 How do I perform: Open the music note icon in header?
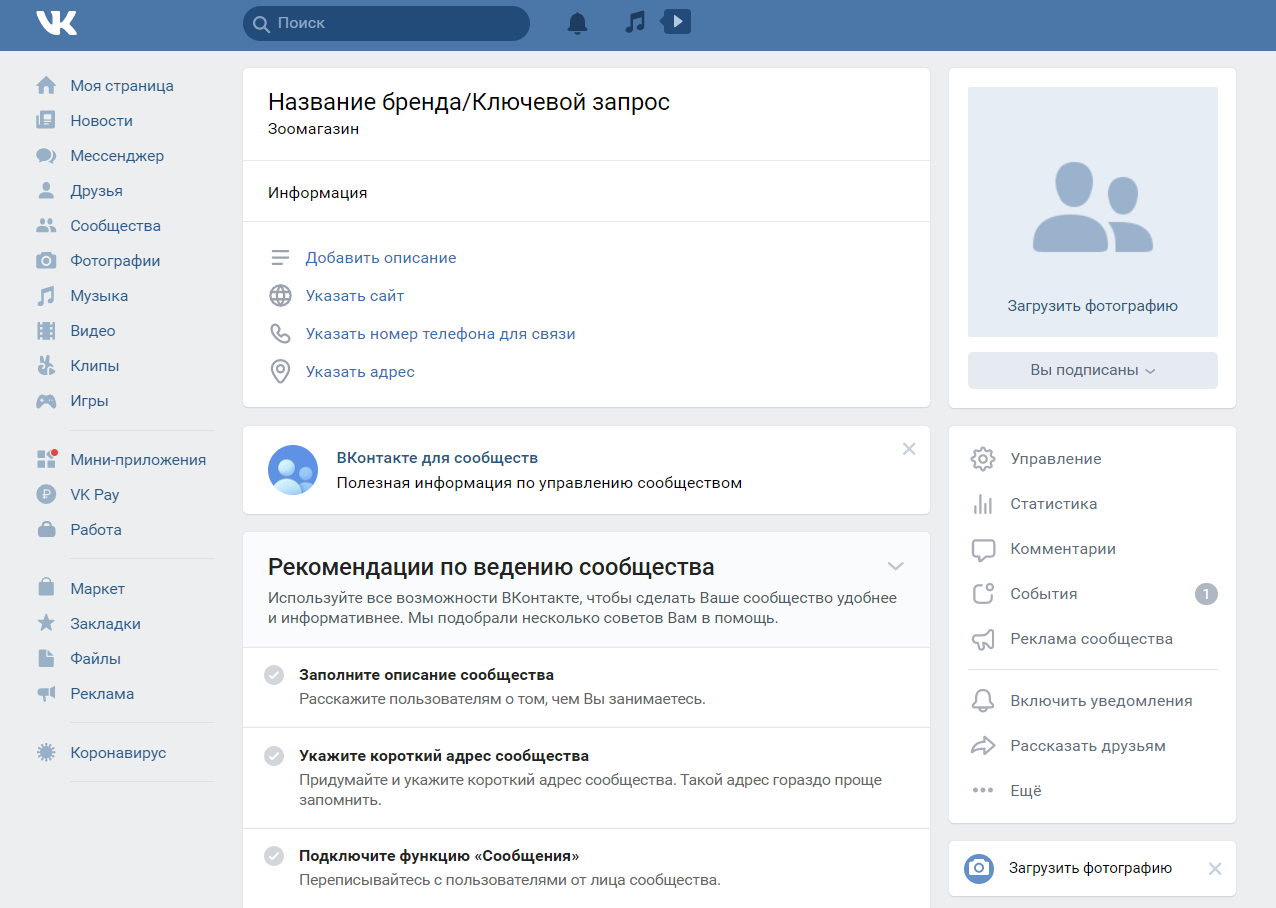[x=635, y=22]
